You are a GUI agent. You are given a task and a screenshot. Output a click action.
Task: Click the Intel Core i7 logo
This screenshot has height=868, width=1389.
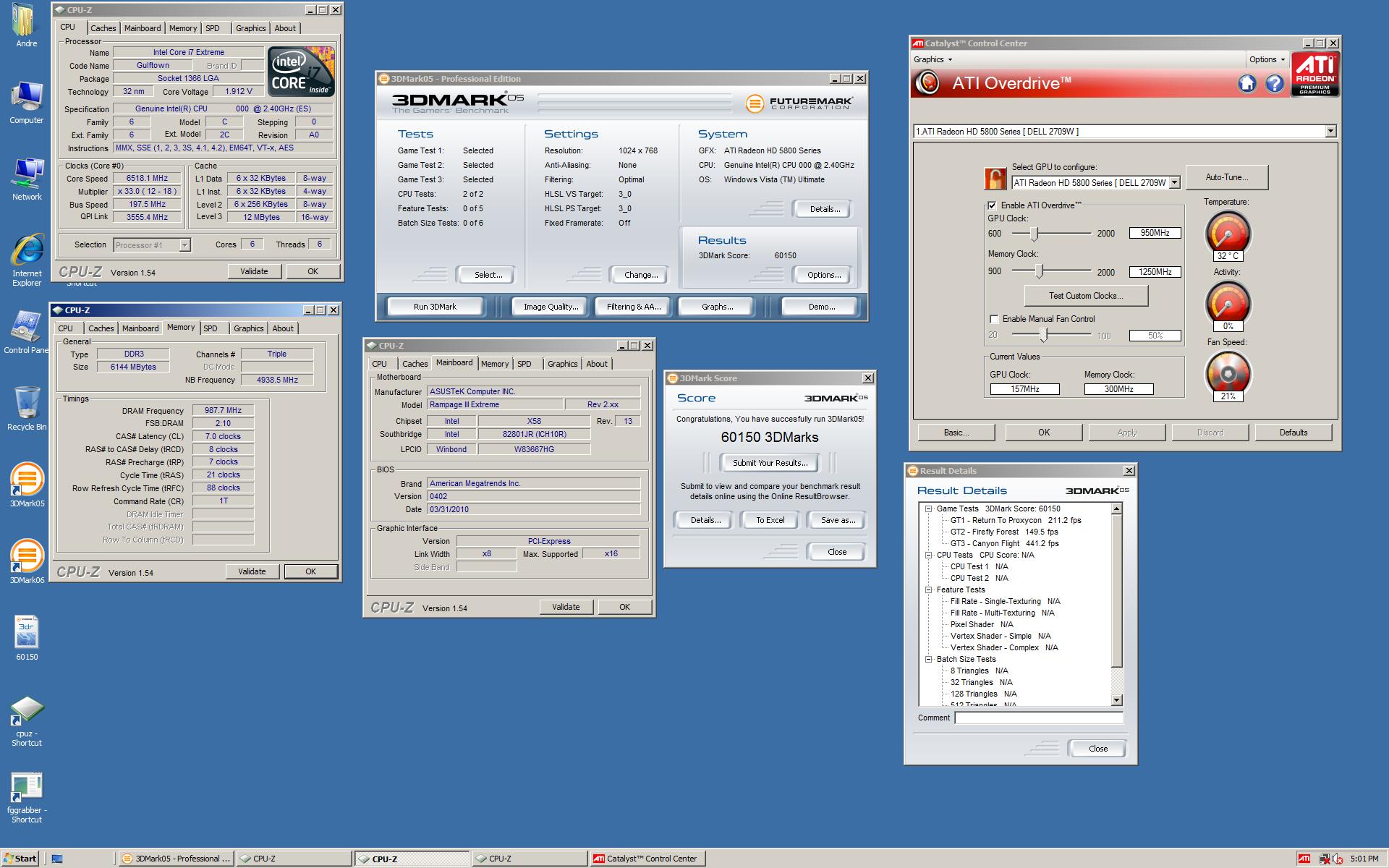(301, 72)
